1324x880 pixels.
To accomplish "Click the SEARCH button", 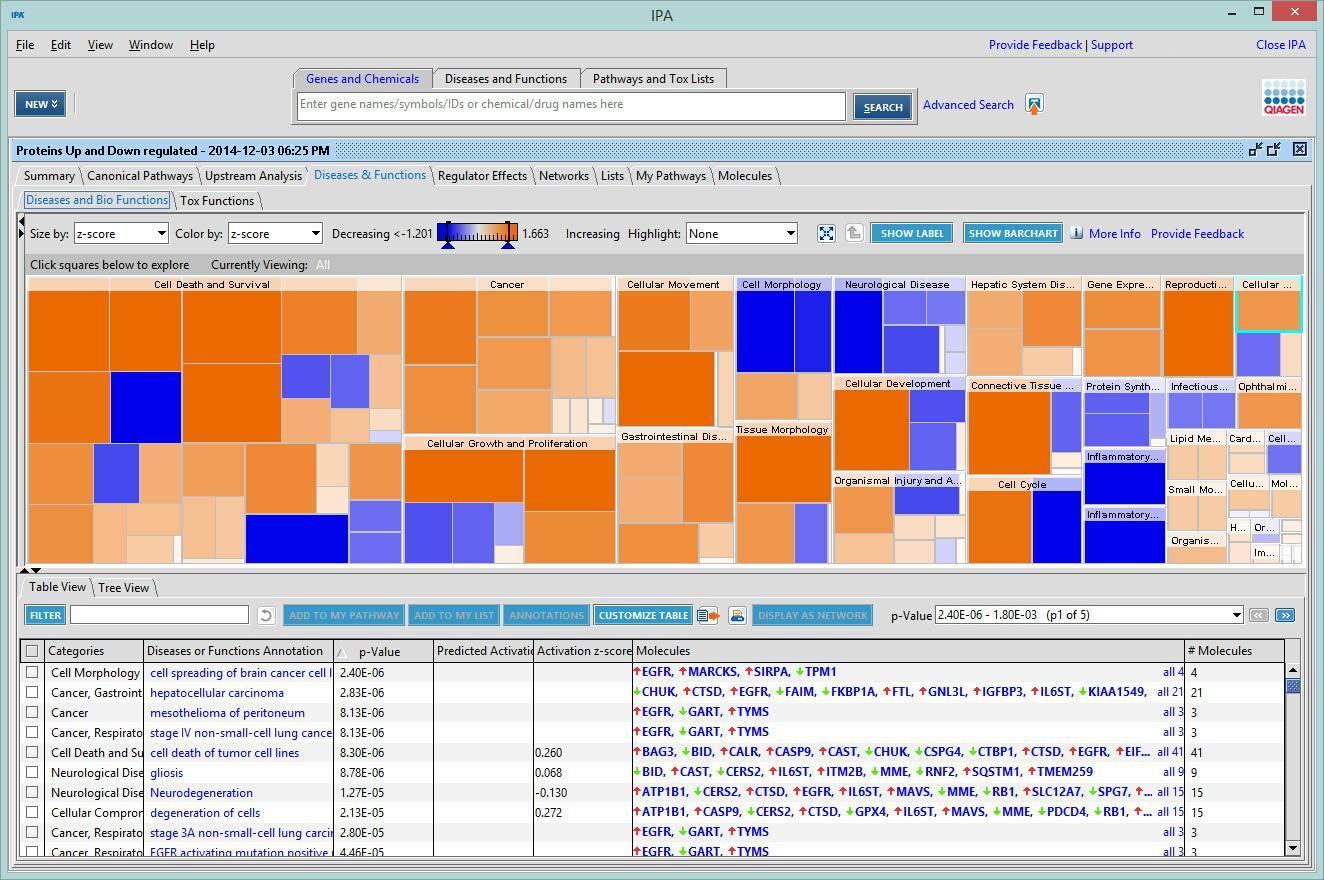I will 883,107.
